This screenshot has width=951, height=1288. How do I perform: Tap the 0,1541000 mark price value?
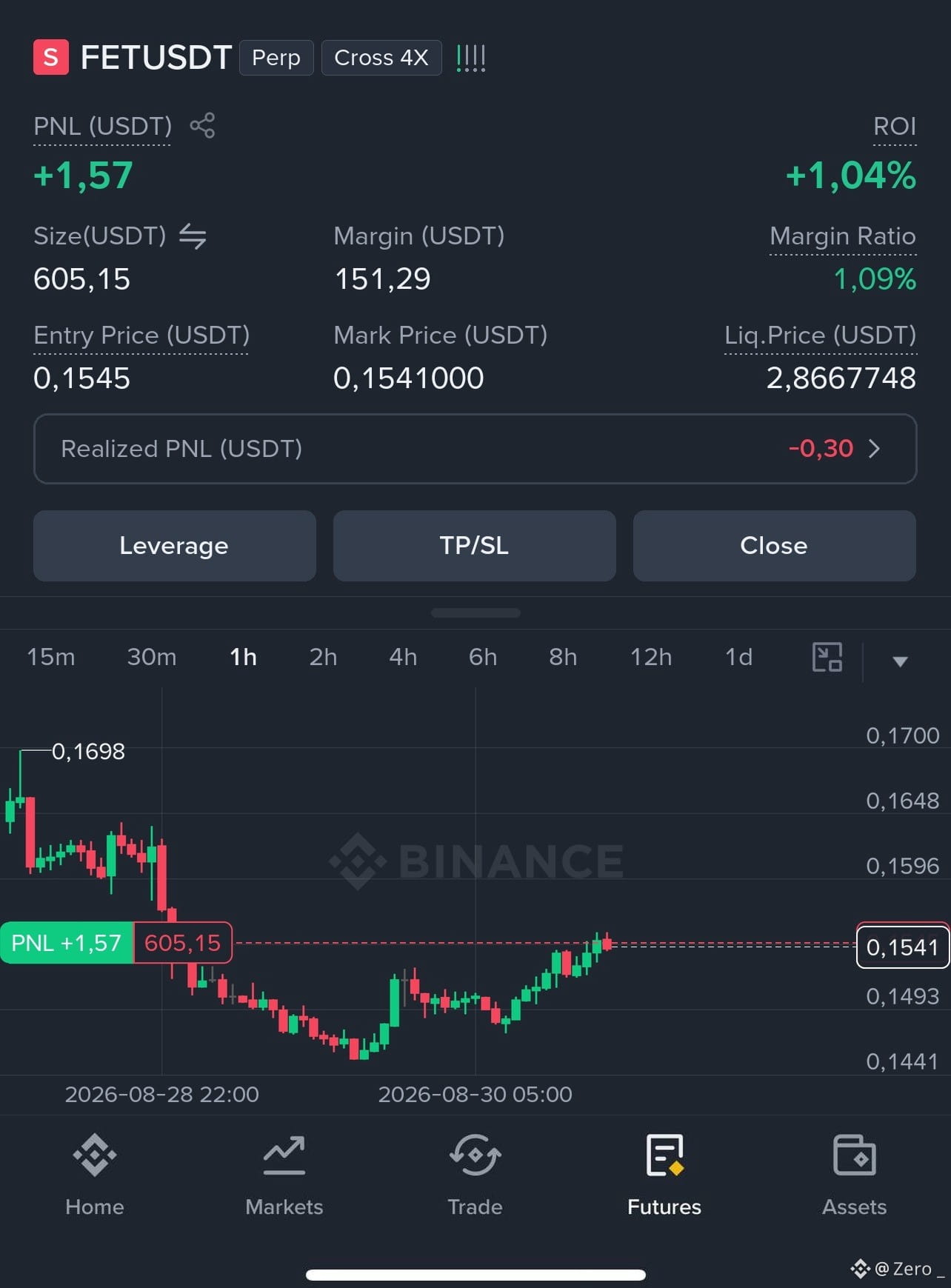tap(409, 378)
